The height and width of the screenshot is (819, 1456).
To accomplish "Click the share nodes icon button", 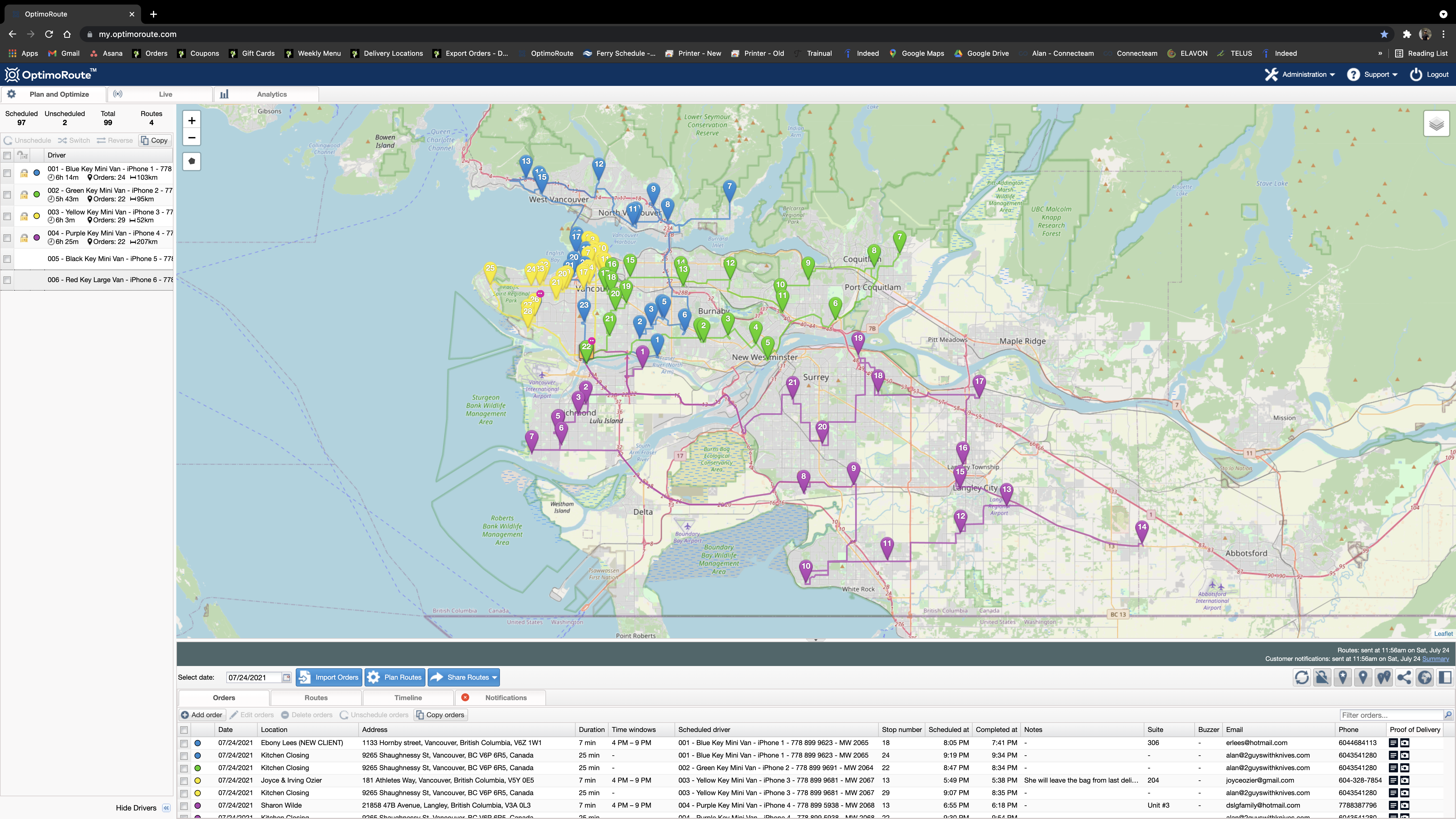I will tap(1404, 677).
